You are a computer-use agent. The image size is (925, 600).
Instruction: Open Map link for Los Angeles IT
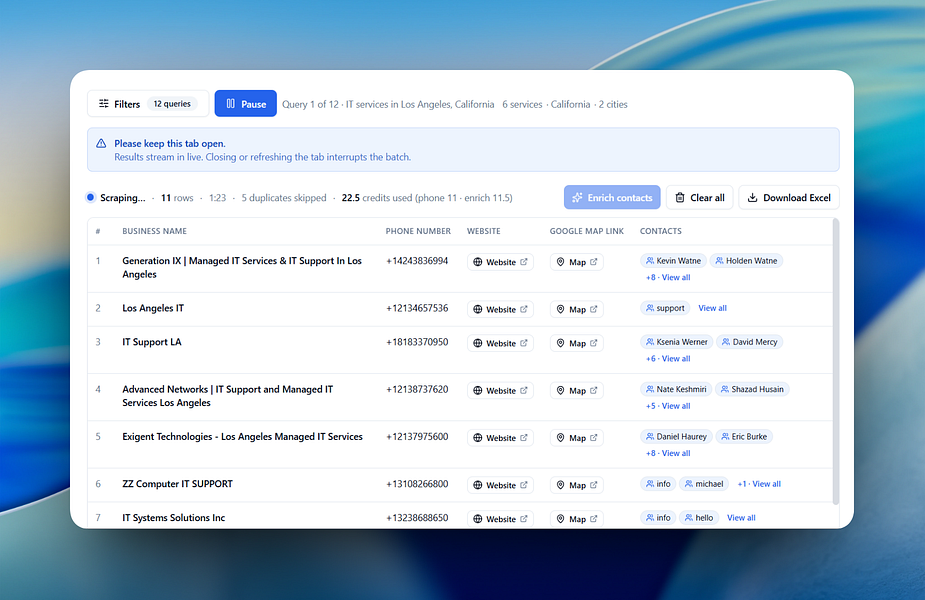576,309
